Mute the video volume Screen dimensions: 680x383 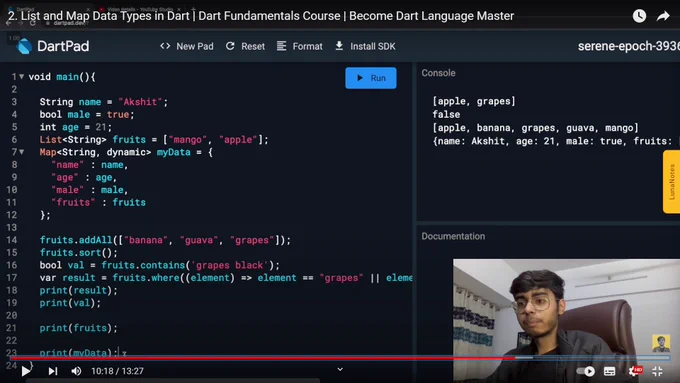(x=76, y=371)
